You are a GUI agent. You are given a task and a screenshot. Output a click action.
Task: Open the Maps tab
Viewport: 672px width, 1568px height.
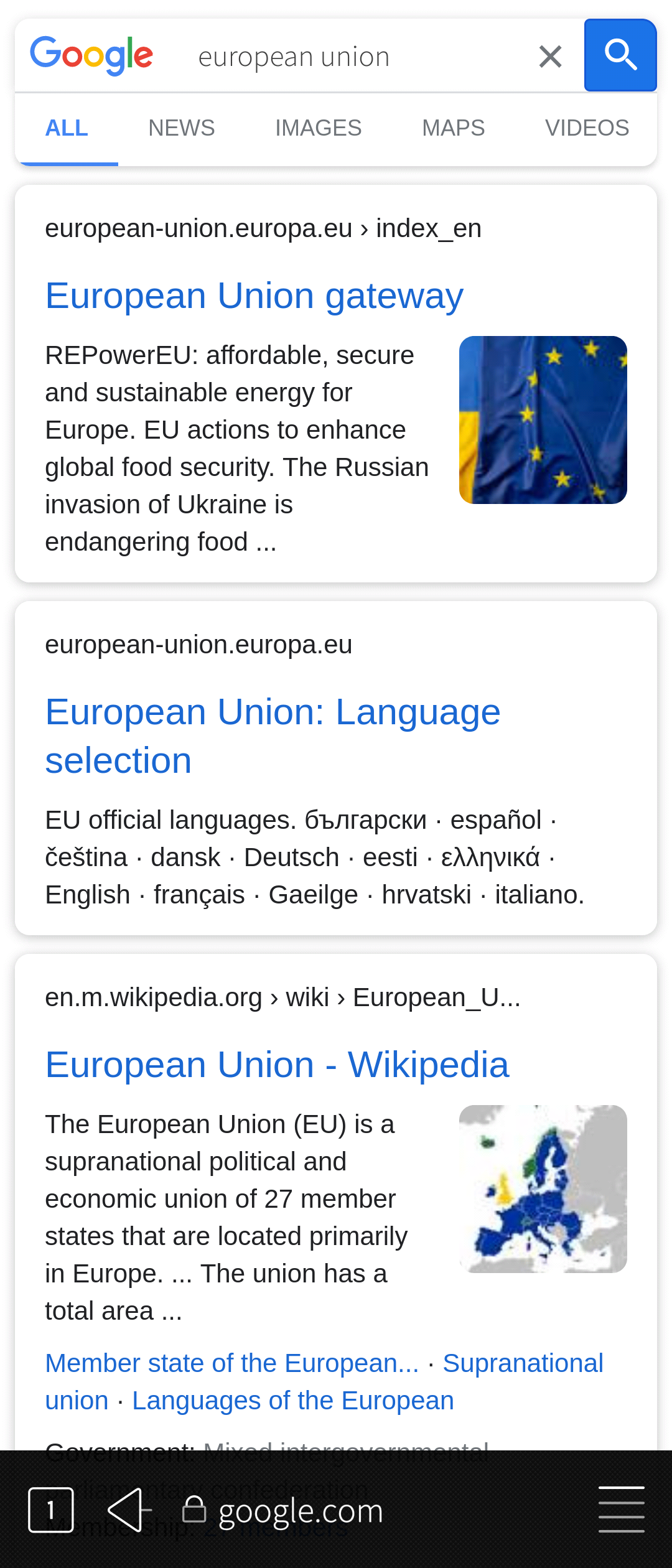point(453,128)
